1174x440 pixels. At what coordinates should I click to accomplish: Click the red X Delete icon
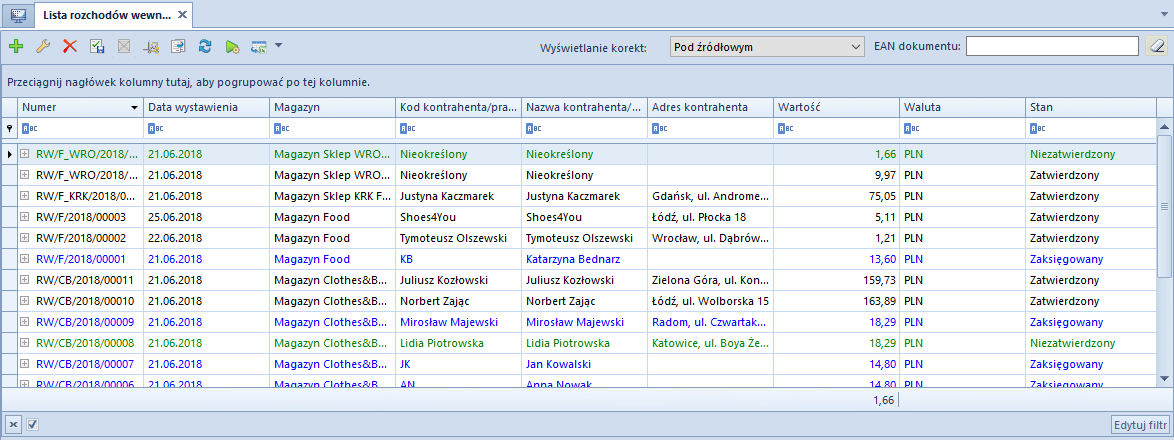tap(70, 46)
